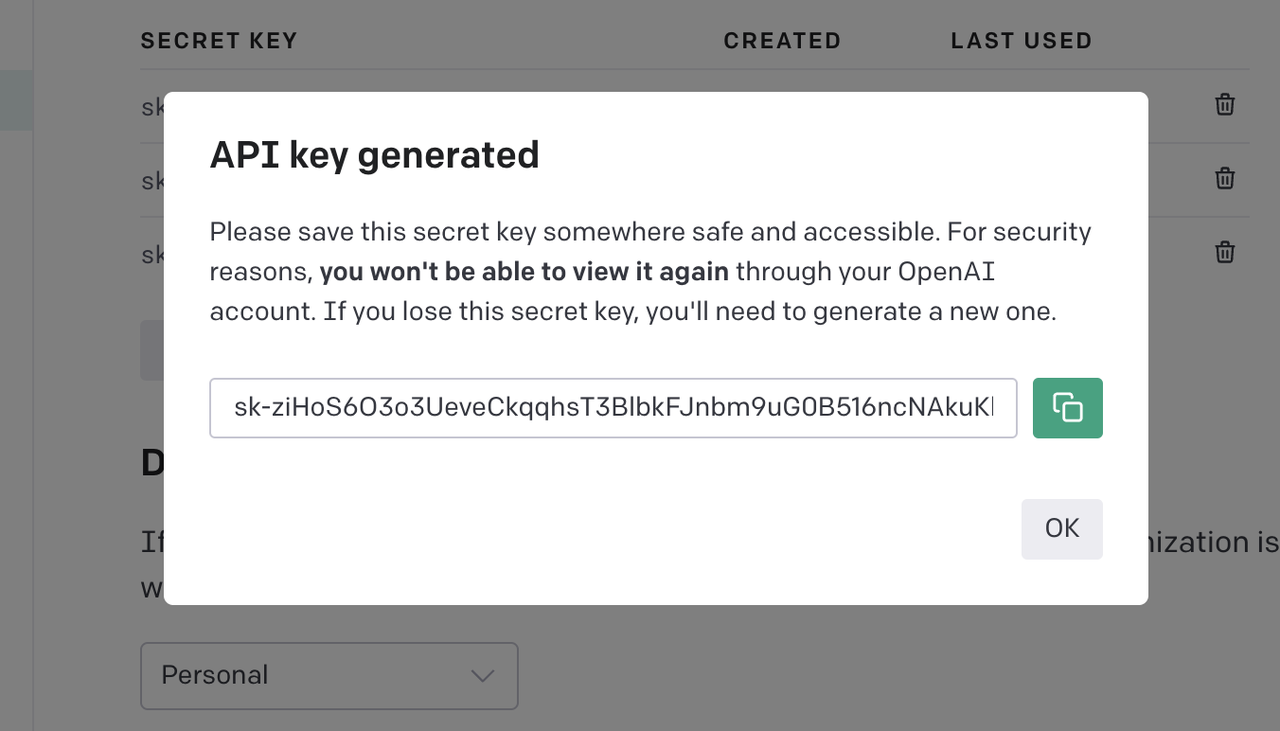Screen dimensions: 1280x731
Task: Open the Personal organization dropdown
Action: (329, 676)
